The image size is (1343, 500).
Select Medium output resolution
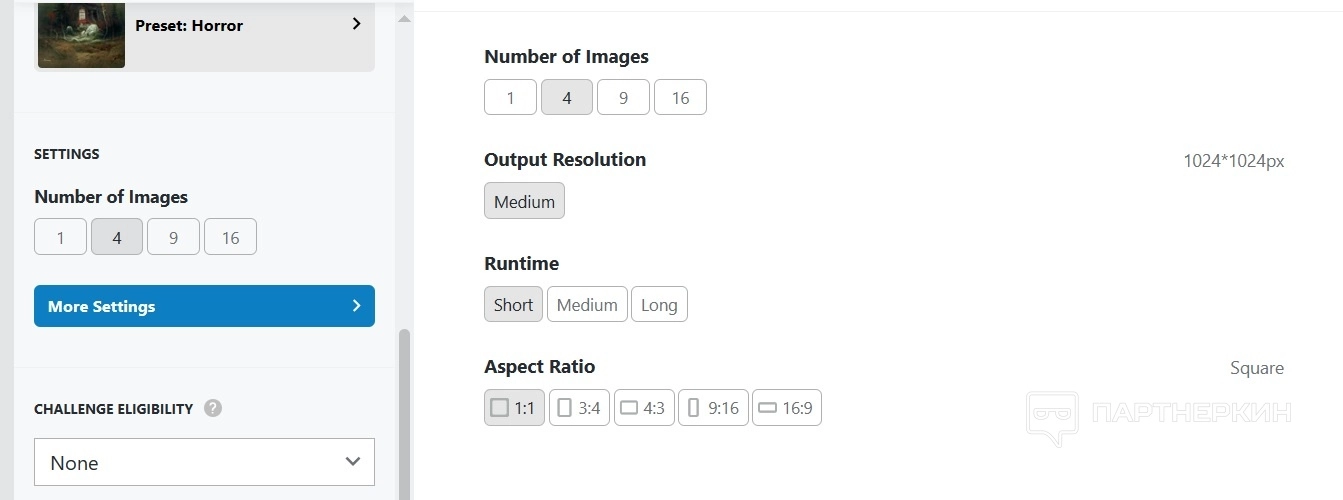[x=524, y=201]
